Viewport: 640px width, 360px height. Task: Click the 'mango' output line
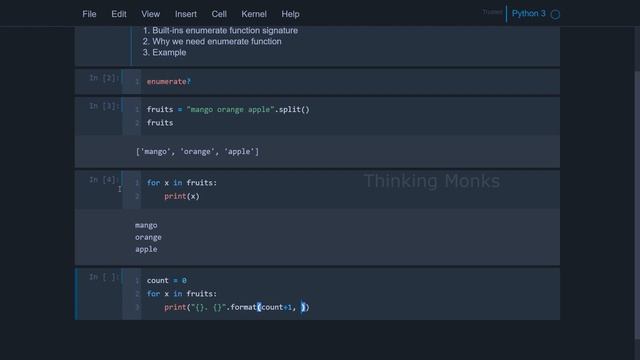146,225
